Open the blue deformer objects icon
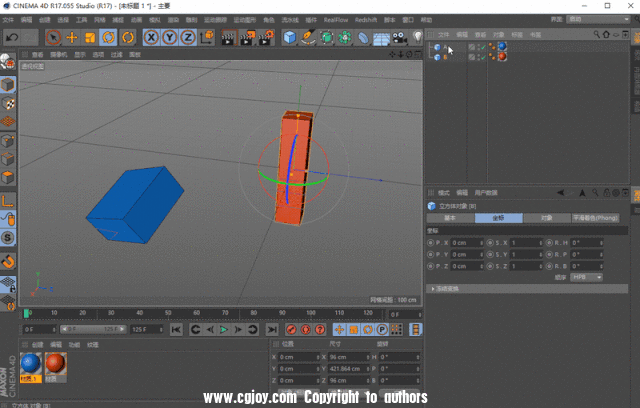640x408 pixels. (363, 38)
